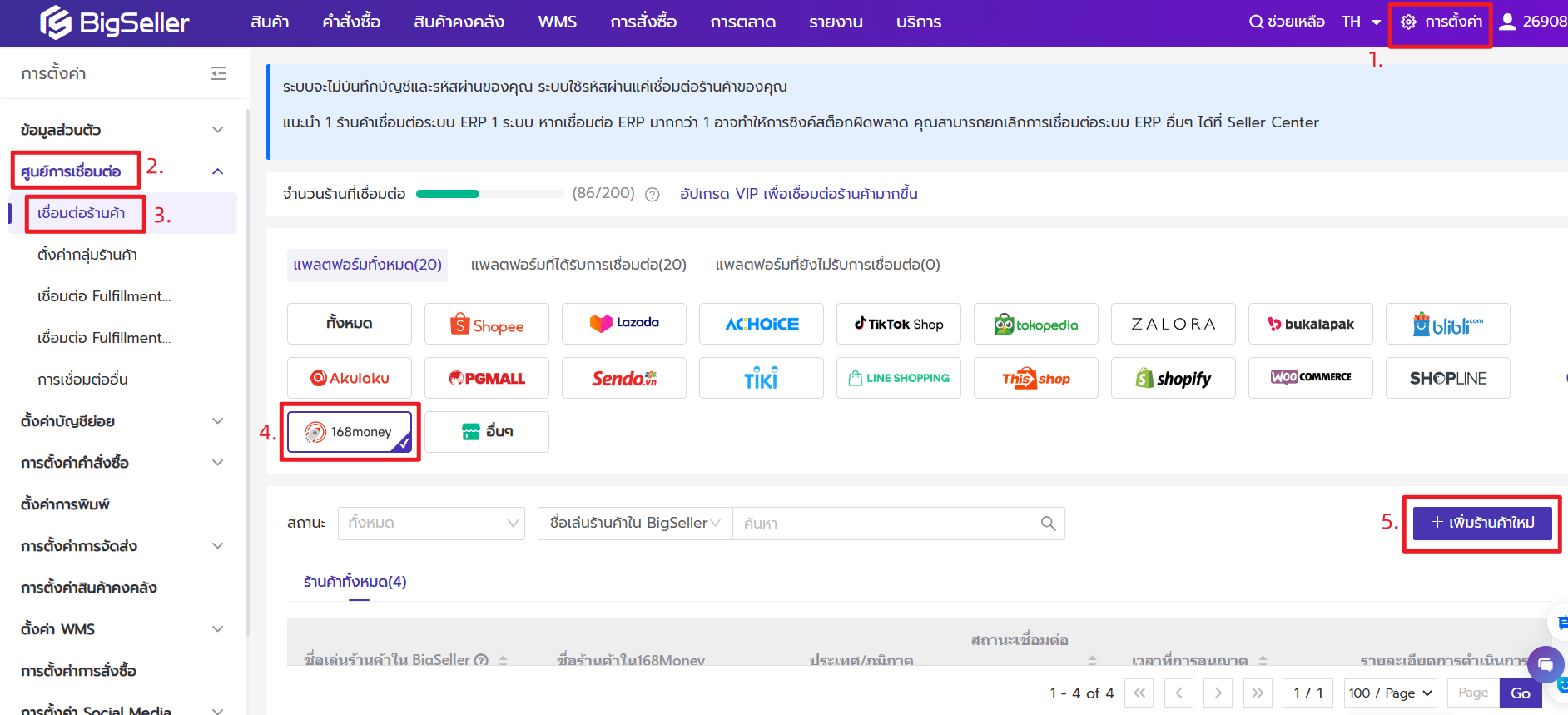Select the SHOPLINE platform card
The image size is (1568, 715).
(1448, 378)
